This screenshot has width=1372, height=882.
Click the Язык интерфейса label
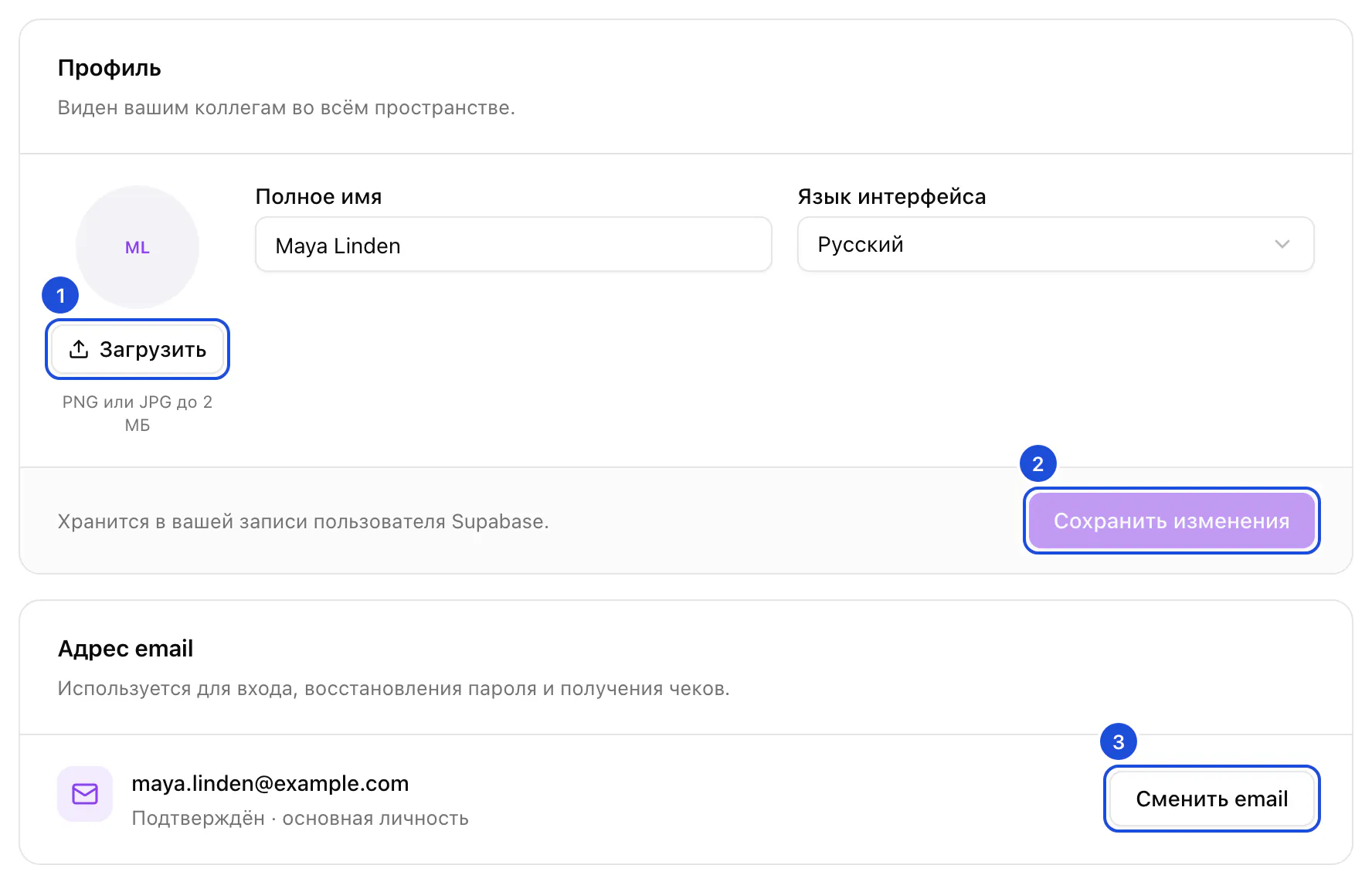pyautogui.click(x=891, y=197)
